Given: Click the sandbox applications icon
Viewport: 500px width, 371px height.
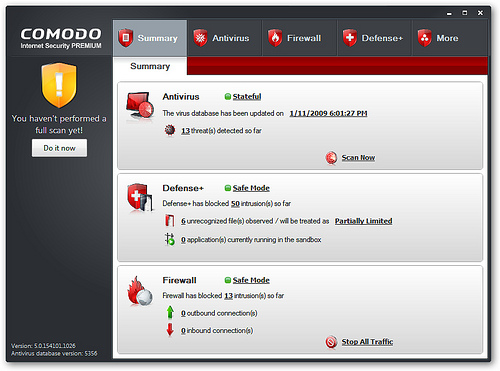Looking at the screenshot, I should 170,239.
